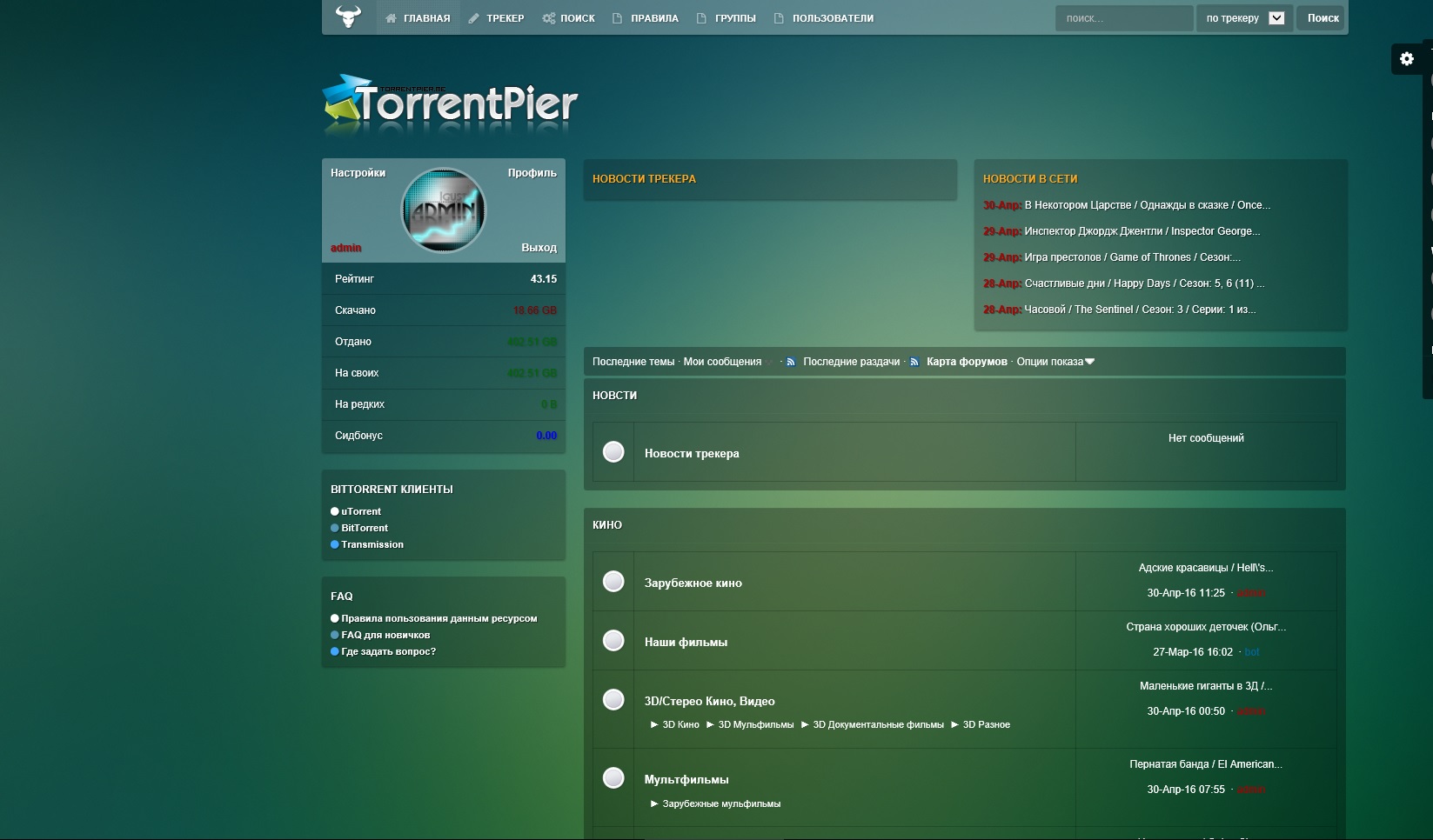Click RSS icon left of Карта форумов
Screen dimensions: 1433x840
tap(914, 362)
